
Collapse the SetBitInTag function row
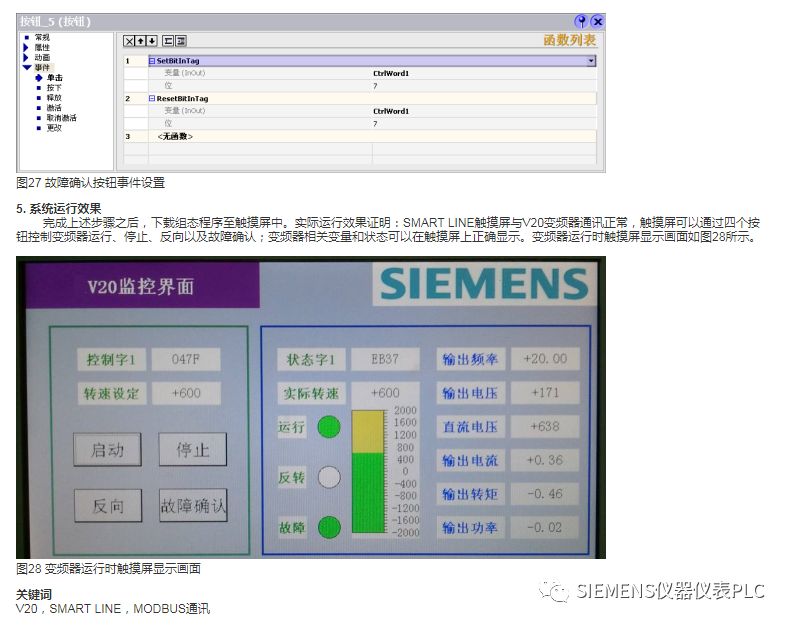tap(152, 60)
